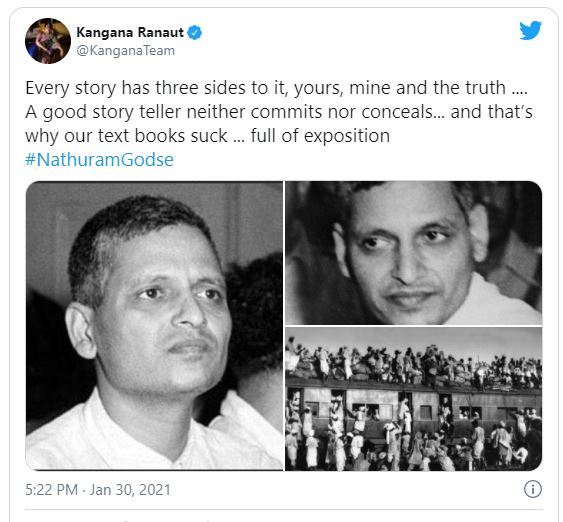Select the words 'full of exposition'
This screenshot has height=522, width=563.
tap(320, 136)
